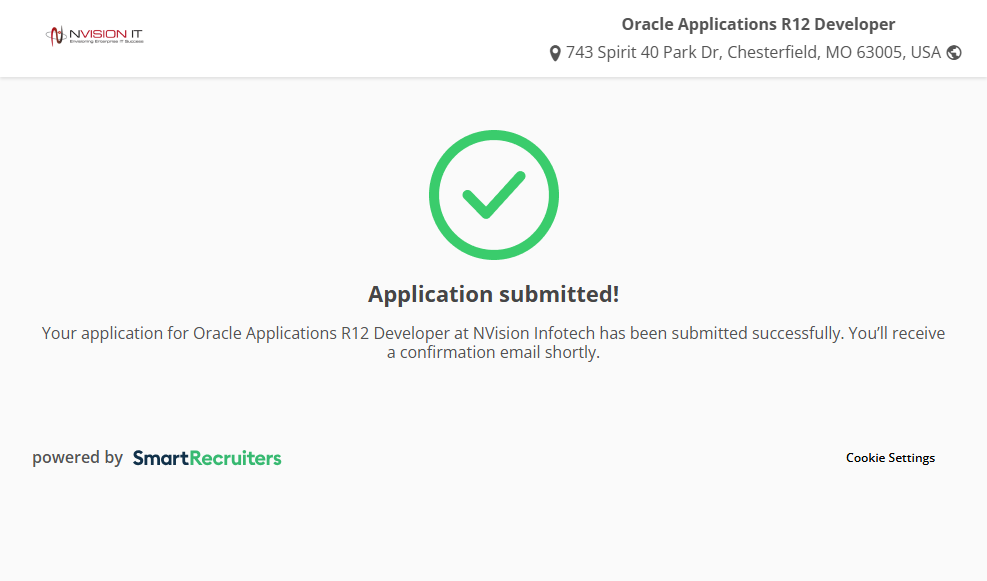
Task: Click the 'USA' text in header address
Action: [925, 52]
